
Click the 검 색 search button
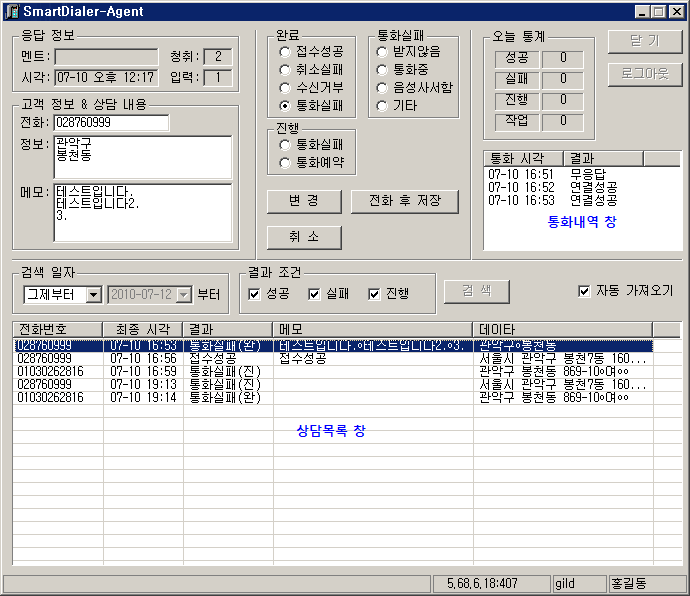pos(477,291)
